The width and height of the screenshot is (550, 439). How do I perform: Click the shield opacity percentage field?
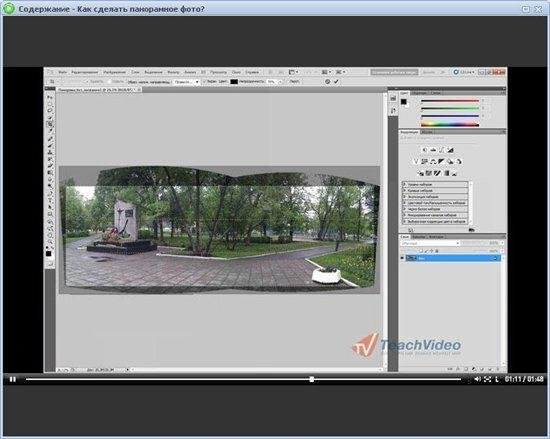pos(272,82)
